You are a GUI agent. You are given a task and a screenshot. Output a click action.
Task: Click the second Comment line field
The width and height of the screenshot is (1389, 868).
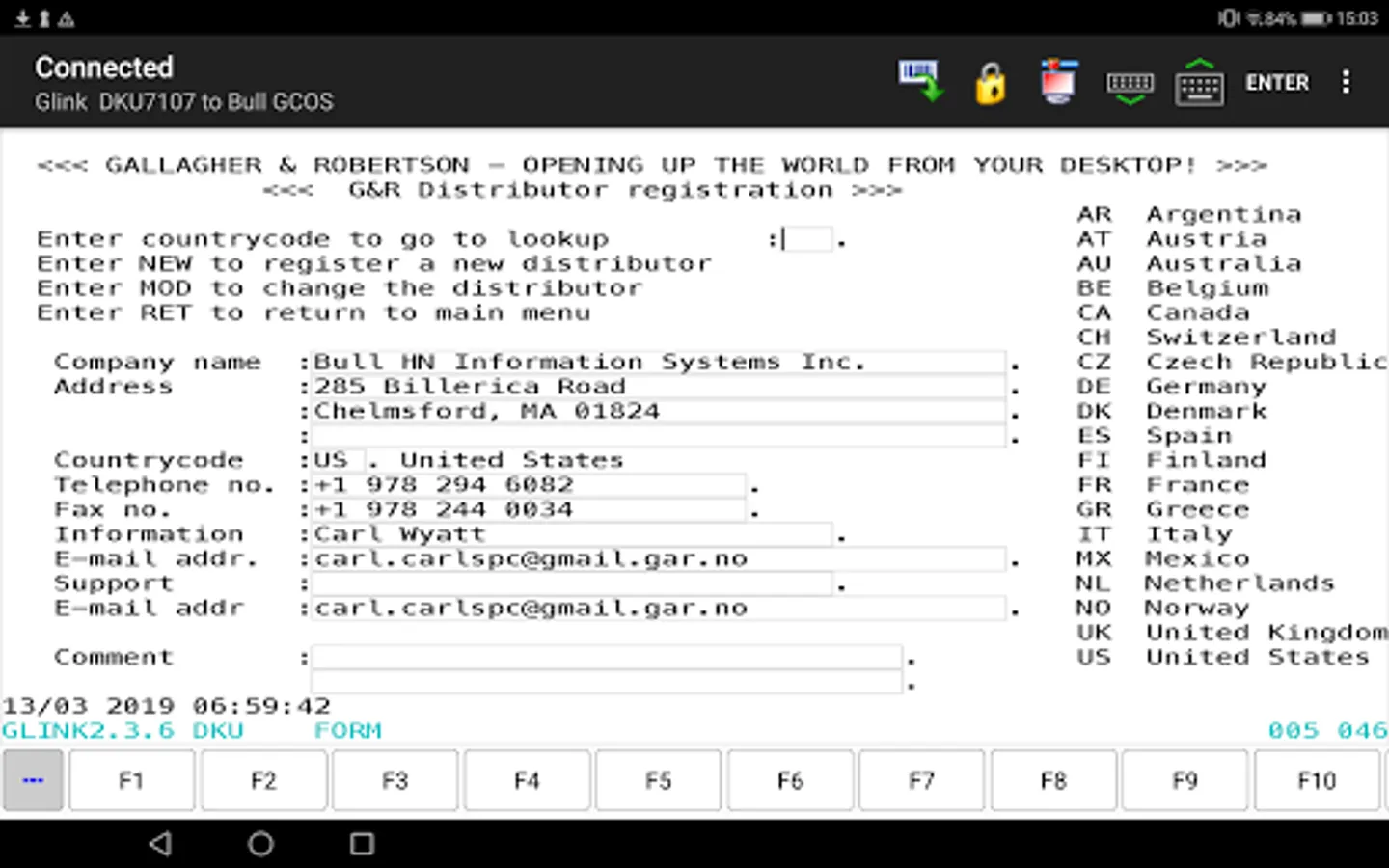(x=607, y=682)
